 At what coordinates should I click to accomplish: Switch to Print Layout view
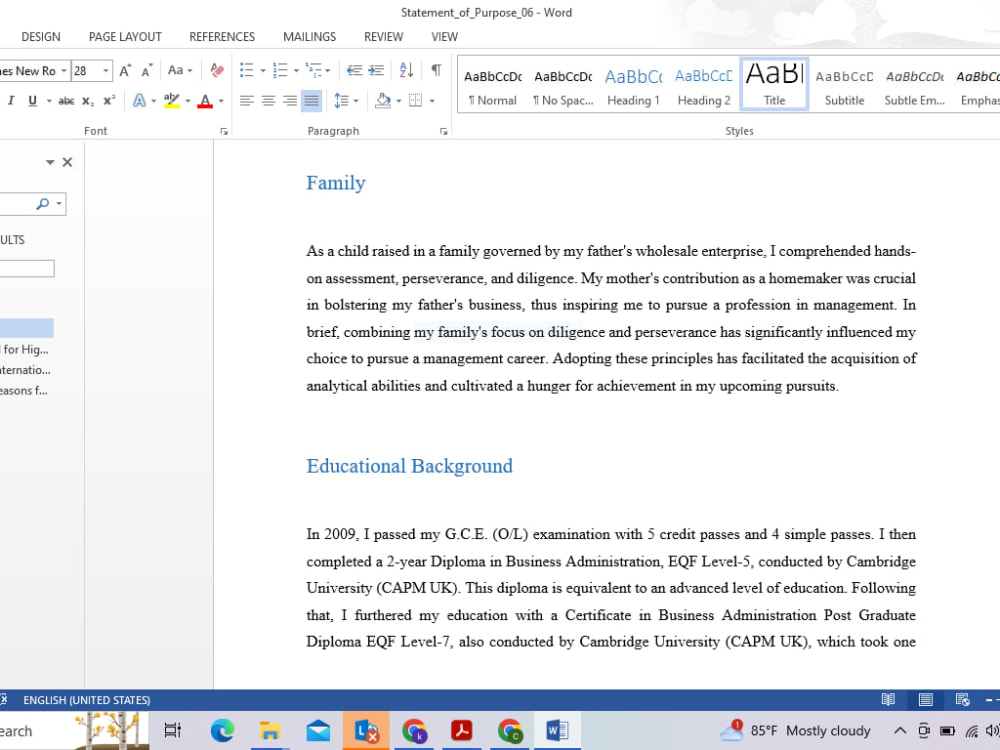[x=925, y=700]
